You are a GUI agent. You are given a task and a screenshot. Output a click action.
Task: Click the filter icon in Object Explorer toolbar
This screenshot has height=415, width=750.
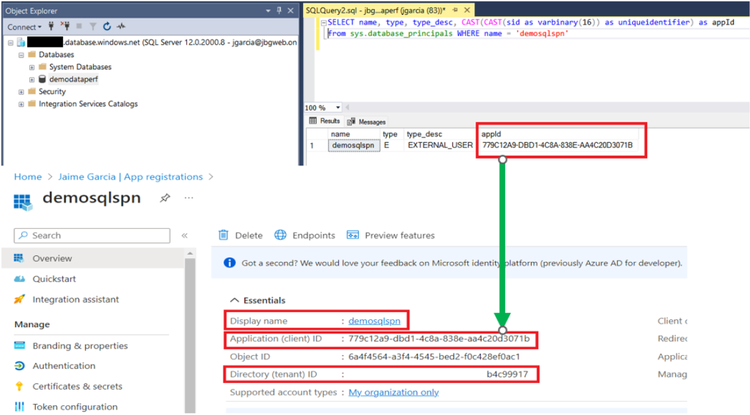[x=93, y=26]
